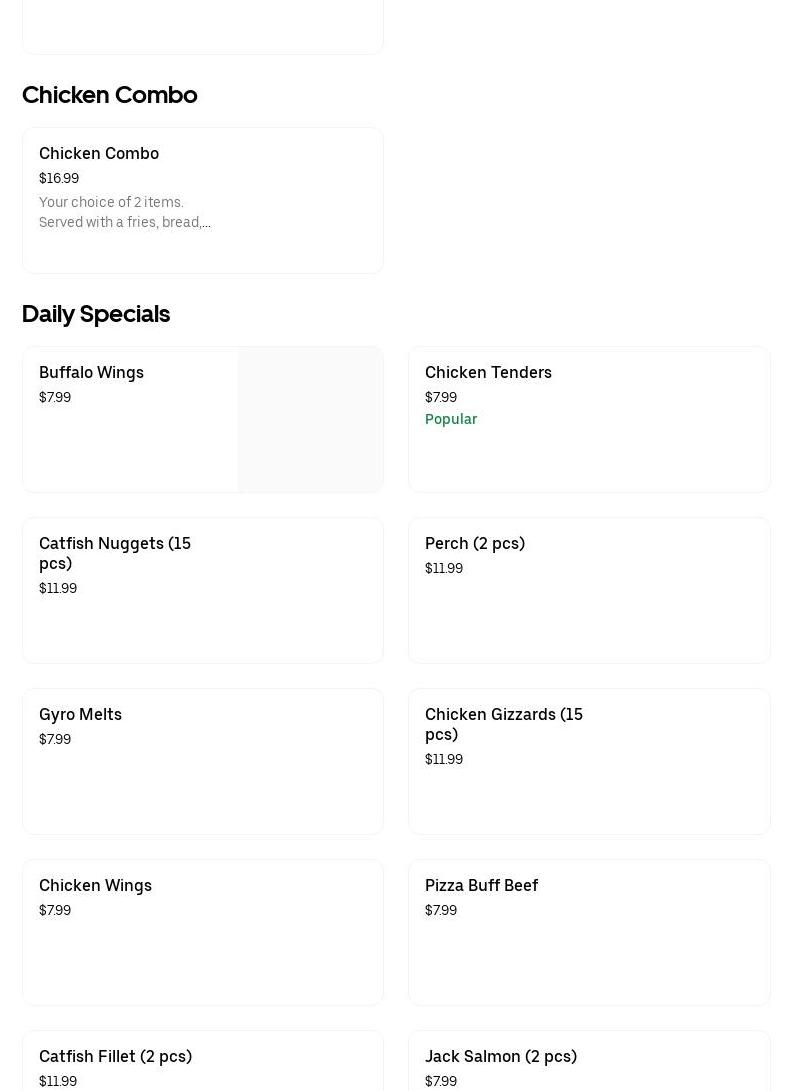Open the partially visible card above Chicken Combo
This screenshot has height=1091, width=804.
[202, 26]
